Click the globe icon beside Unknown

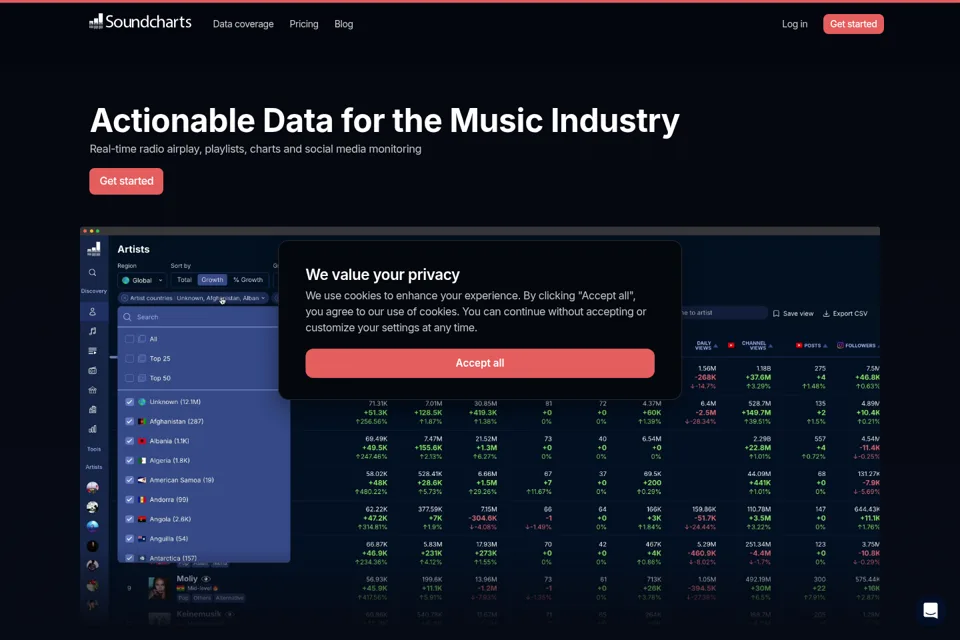(x=142, y=402)
